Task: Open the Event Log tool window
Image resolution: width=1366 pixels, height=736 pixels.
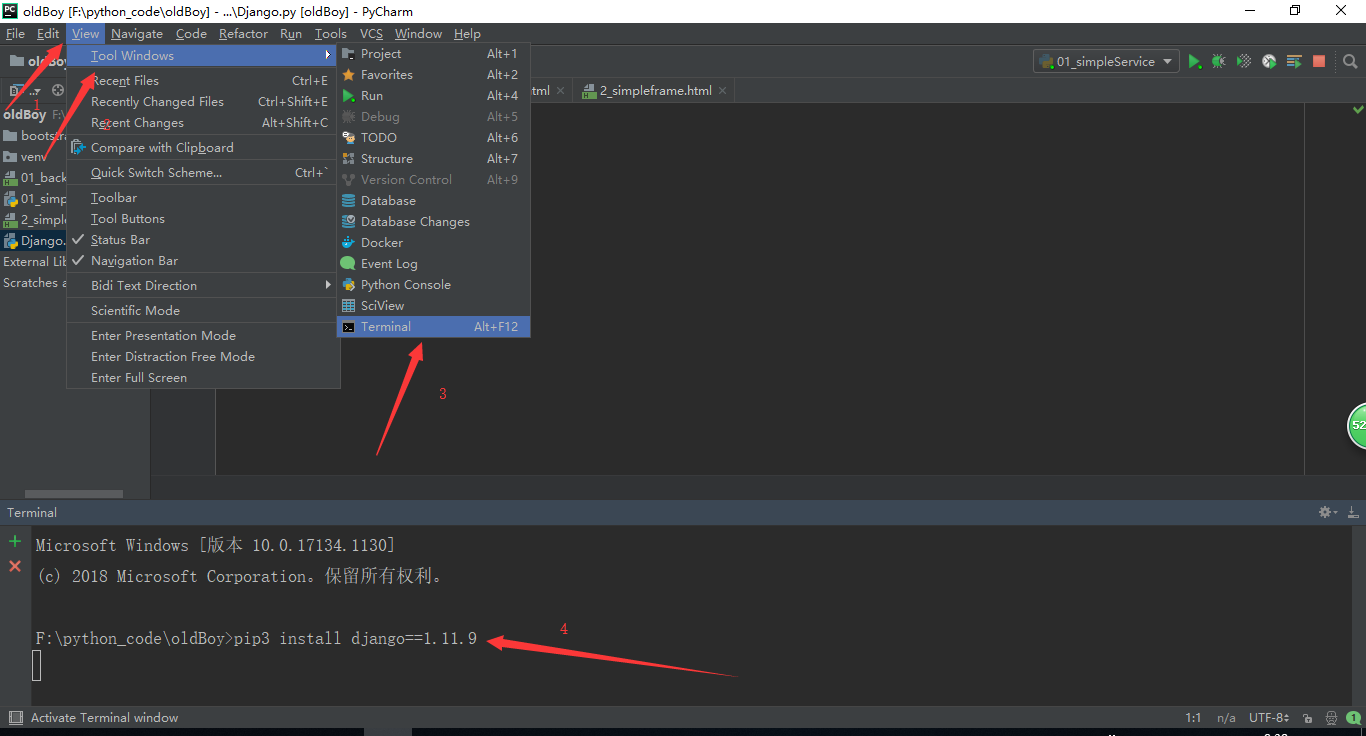Action: [433, 264]
